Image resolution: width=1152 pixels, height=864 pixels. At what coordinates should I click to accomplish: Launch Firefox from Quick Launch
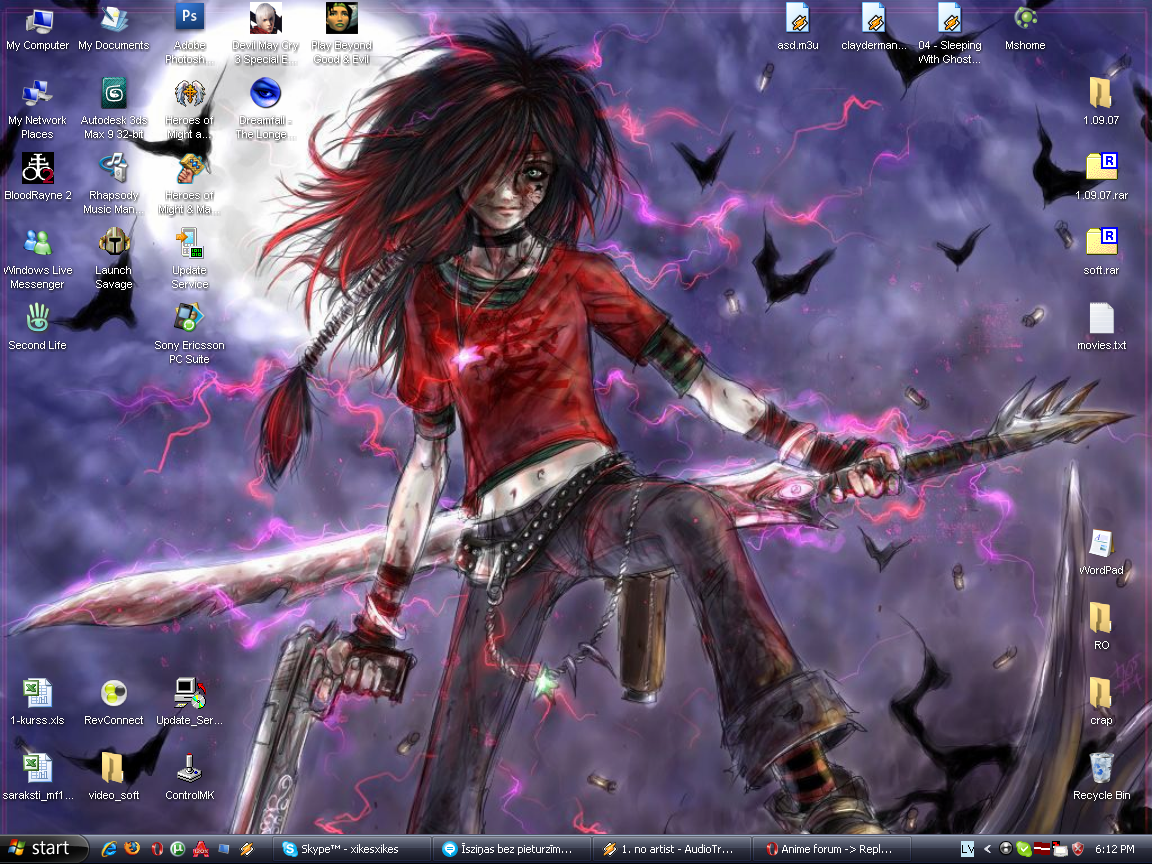[x=132, y=849]
